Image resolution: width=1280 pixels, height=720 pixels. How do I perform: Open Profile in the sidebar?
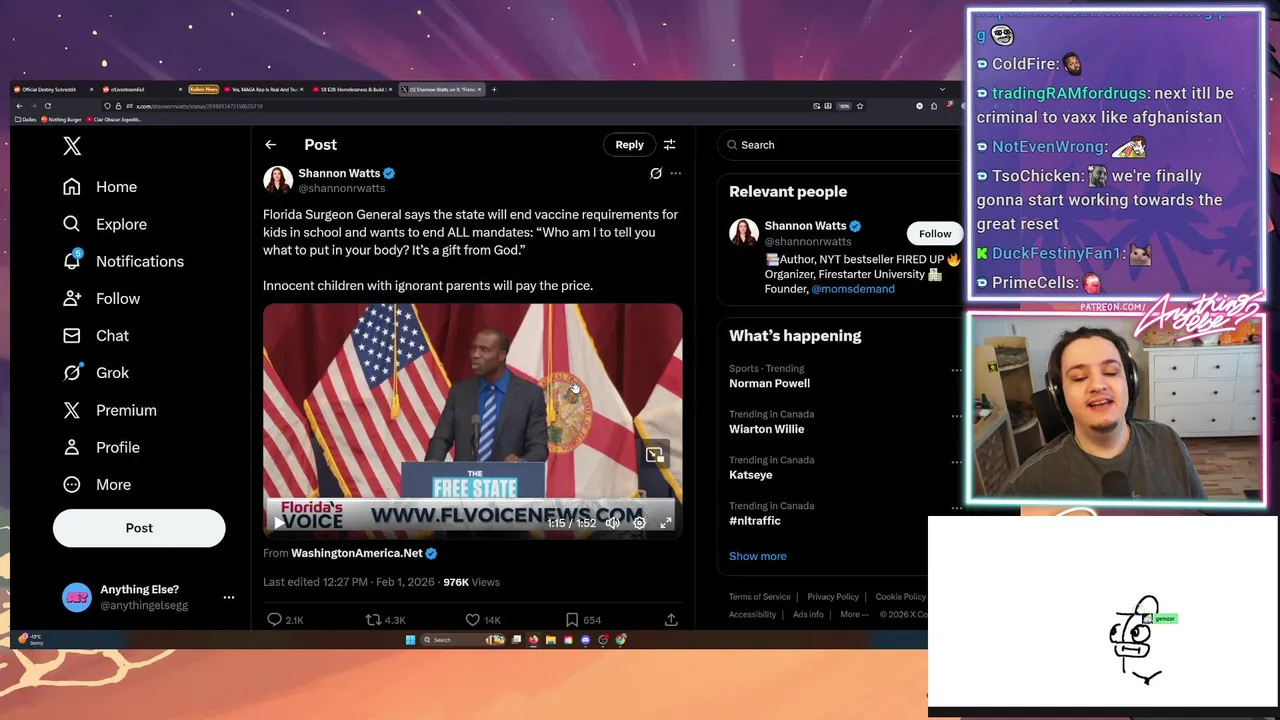click(x=101, y=447)
